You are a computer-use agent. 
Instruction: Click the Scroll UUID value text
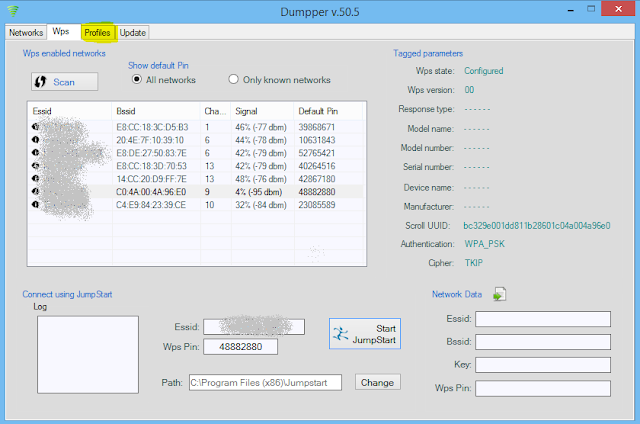pyautogui.click(x=537, y=226)
